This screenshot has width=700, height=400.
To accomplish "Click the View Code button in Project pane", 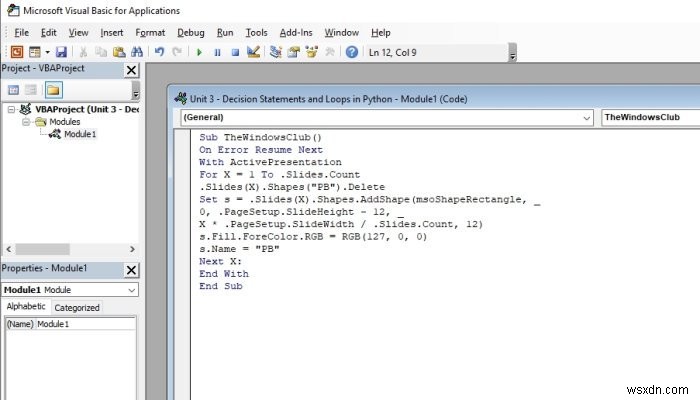I will point(14,90).
